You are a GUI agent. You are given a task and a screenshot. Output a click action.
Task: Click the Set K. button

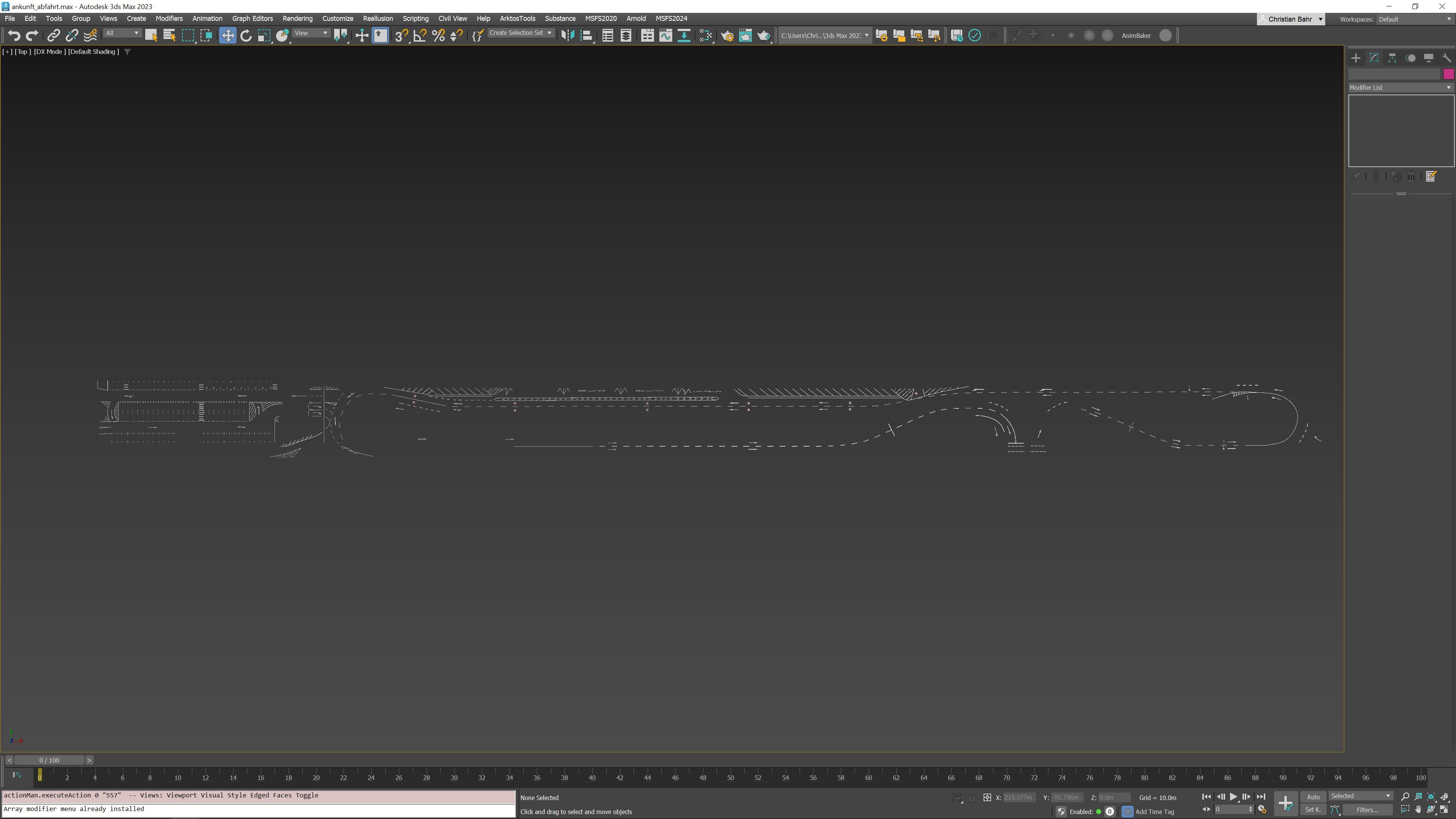tap(1312, 810)
